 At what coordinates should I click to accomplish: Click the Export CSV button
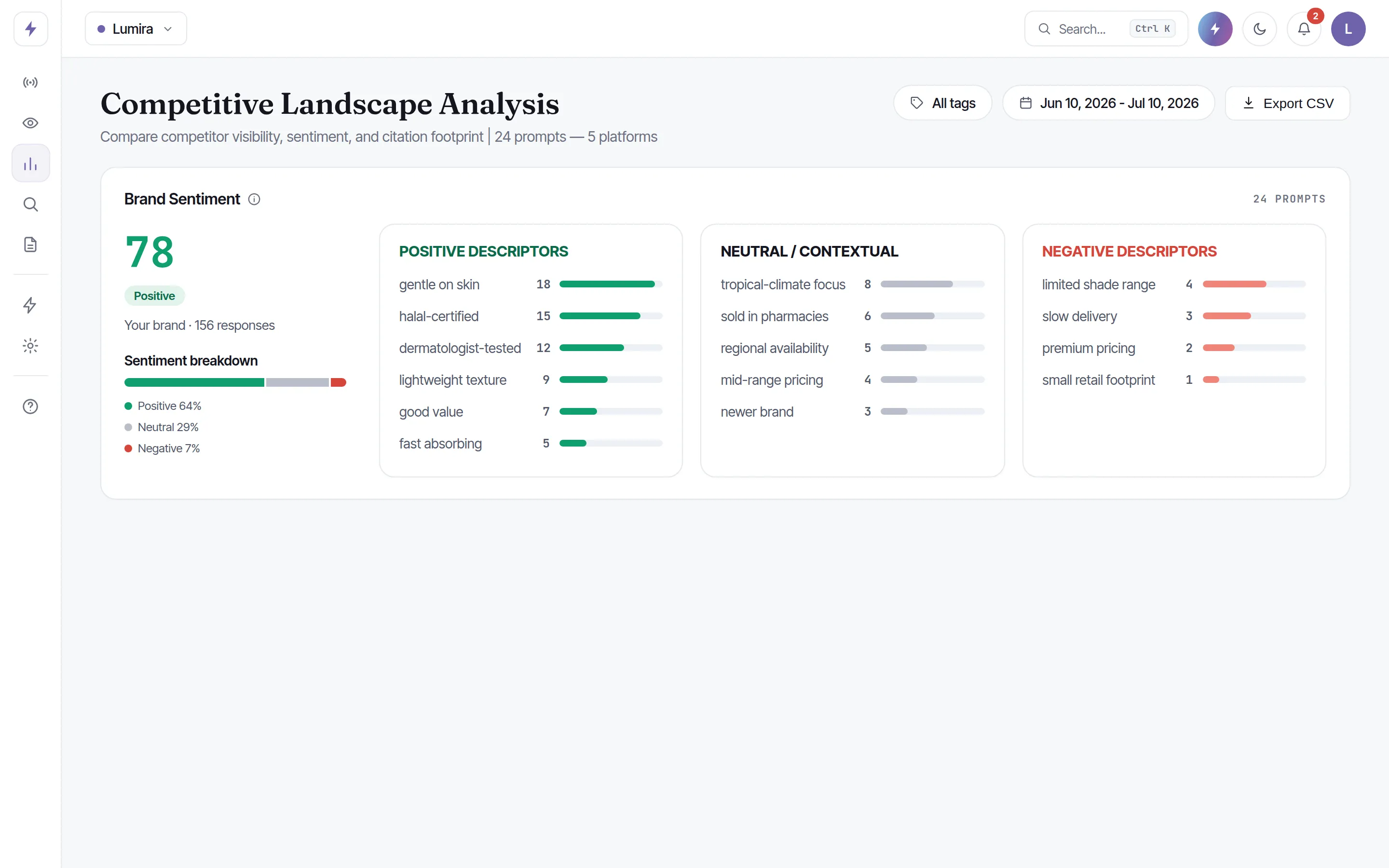[x=1287, y=103]
